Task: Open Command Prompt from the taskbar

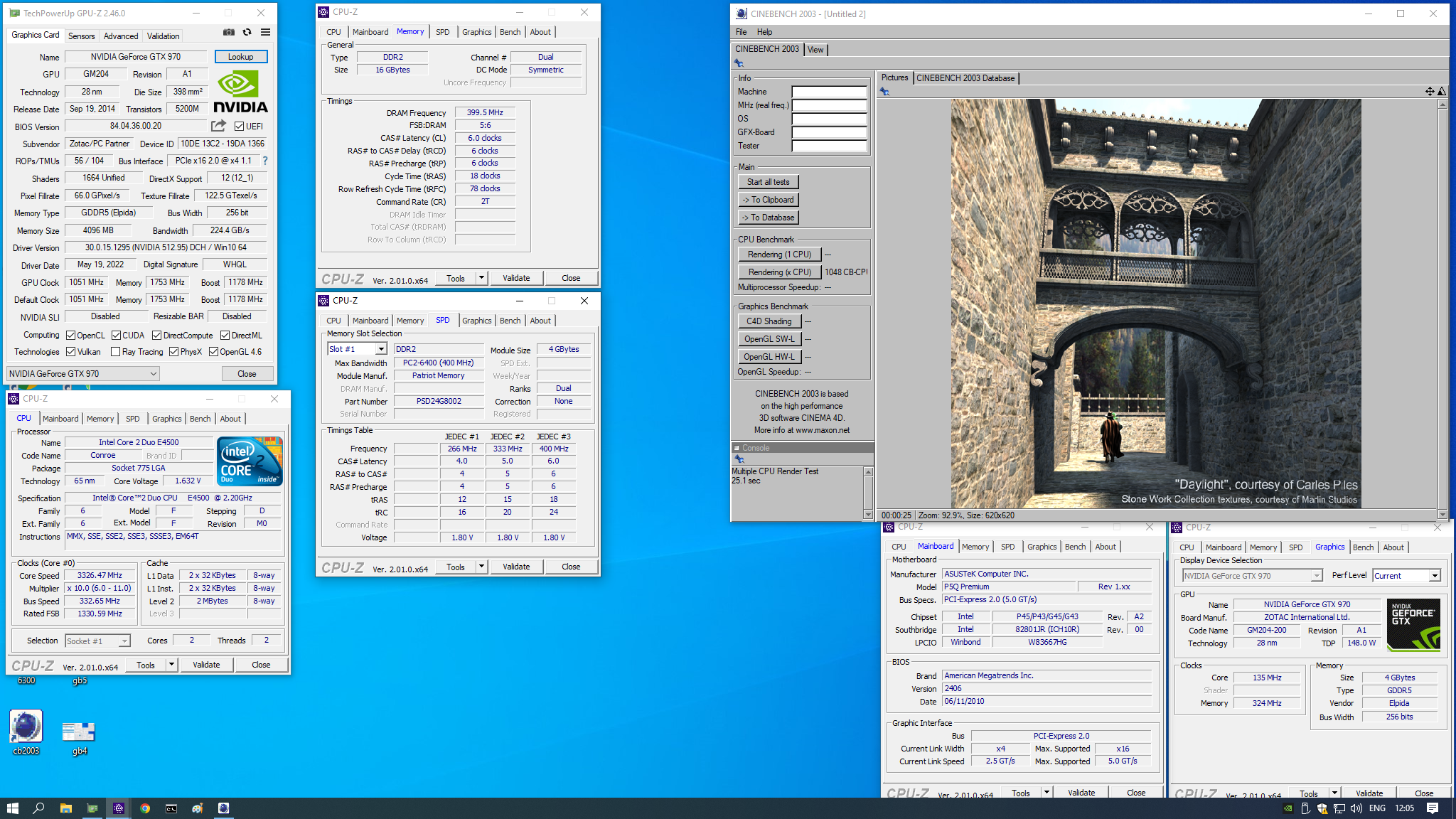Action: 171,808
